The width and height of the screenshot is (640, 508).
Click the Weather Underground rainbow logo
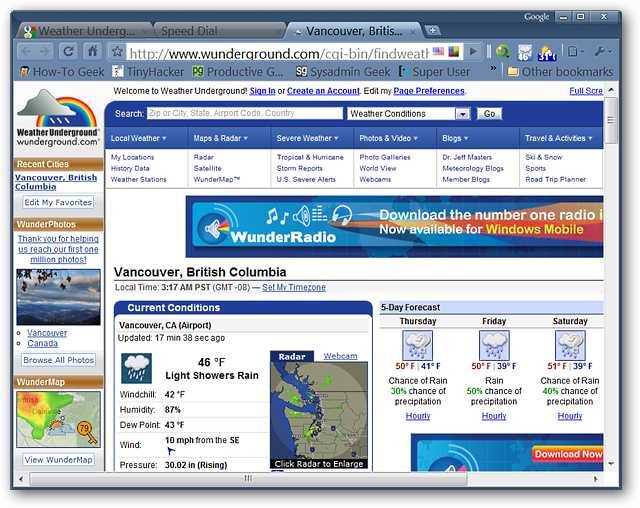(58, 118)
